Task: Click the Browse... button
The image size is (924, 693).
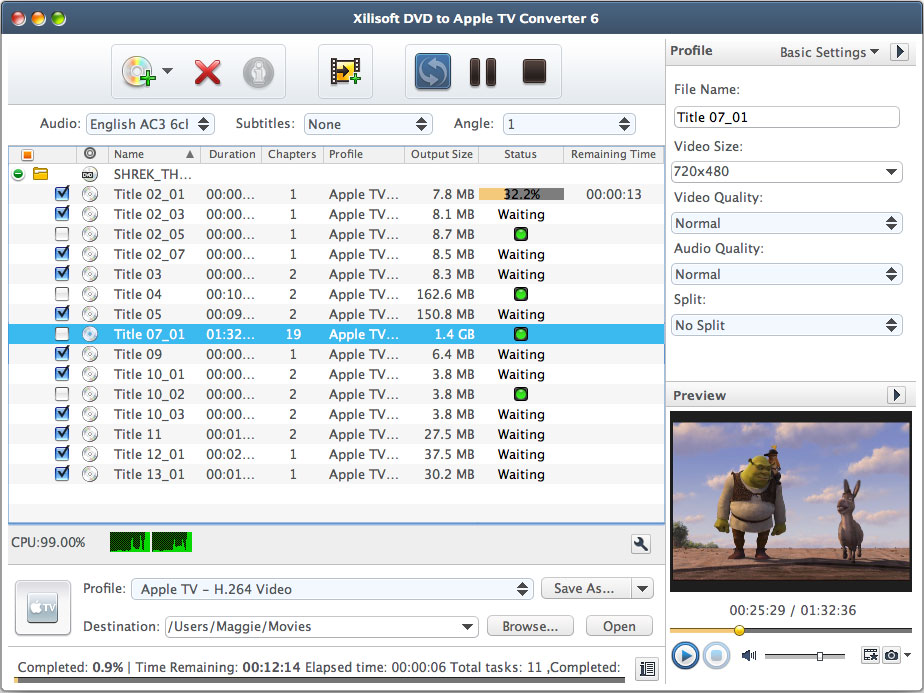Action: 530,626
